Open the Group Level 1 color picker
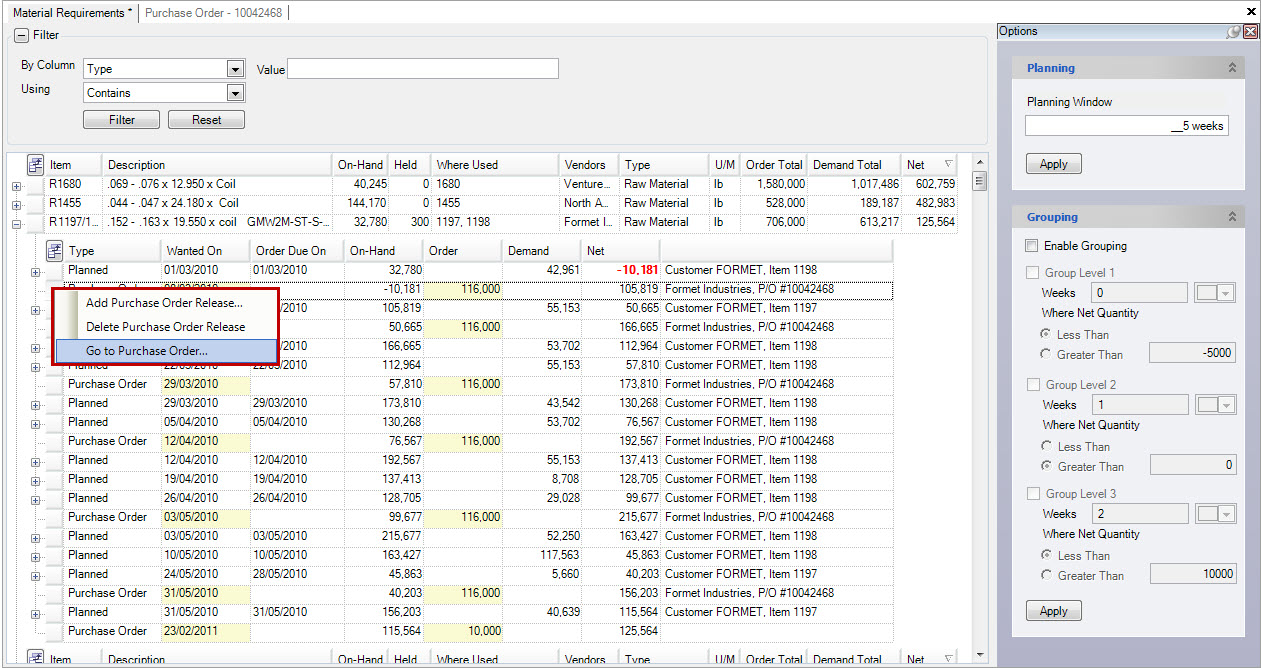Viewport: 1261px width, 668px height. [x=1215, y=293]
